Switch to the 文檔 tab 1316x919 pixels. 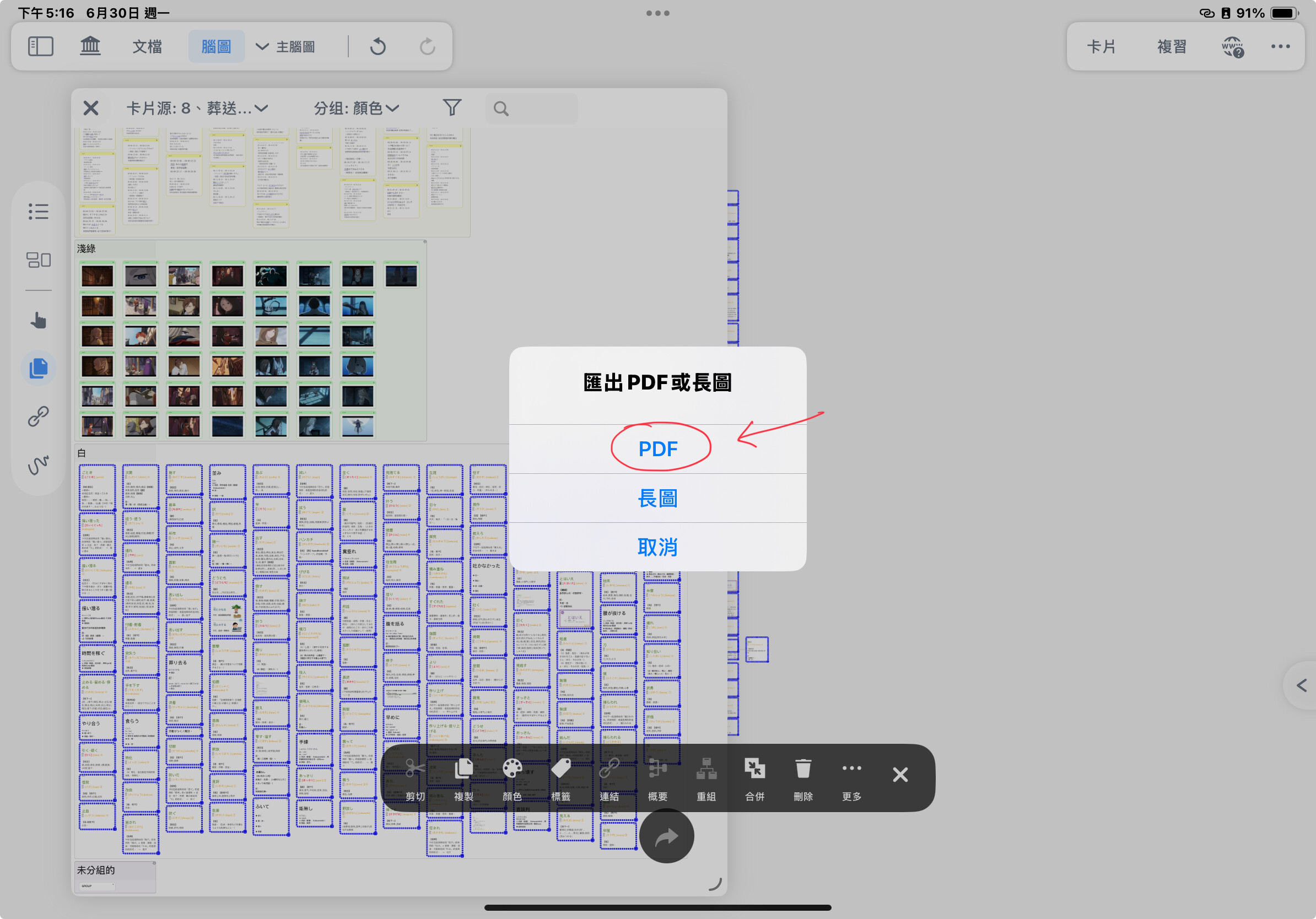[x=147, y=46]
